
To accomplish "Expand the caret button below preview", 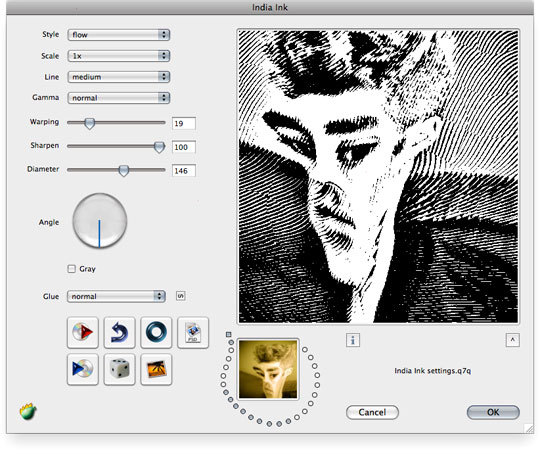I will click(512, 340).
